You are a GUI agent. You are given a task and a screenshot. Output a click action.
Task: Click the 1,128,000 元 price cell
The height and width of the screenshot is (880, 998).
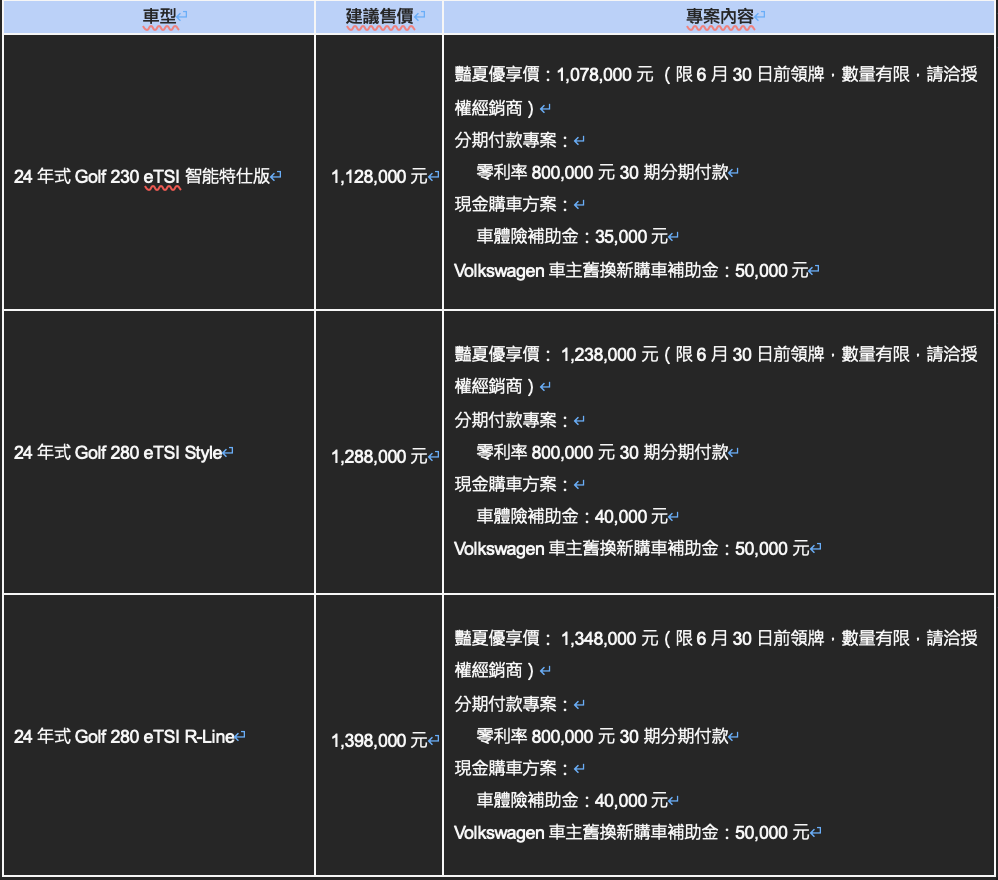pyautogui.click(x=379, y=177)
